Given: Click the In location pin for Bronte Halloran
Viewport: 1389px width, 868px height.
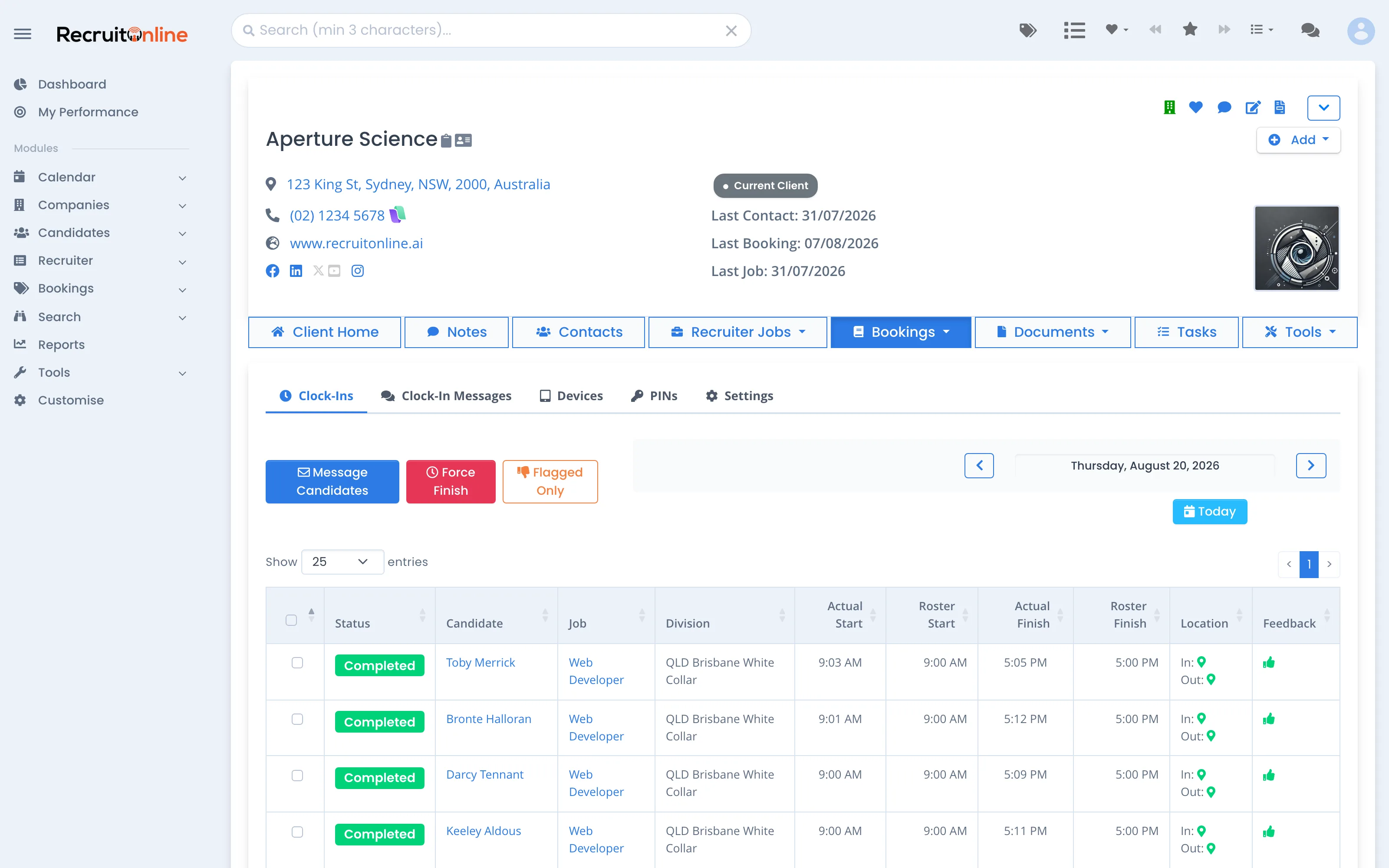Looking at the screenshot, I should tap(1201, 718).
